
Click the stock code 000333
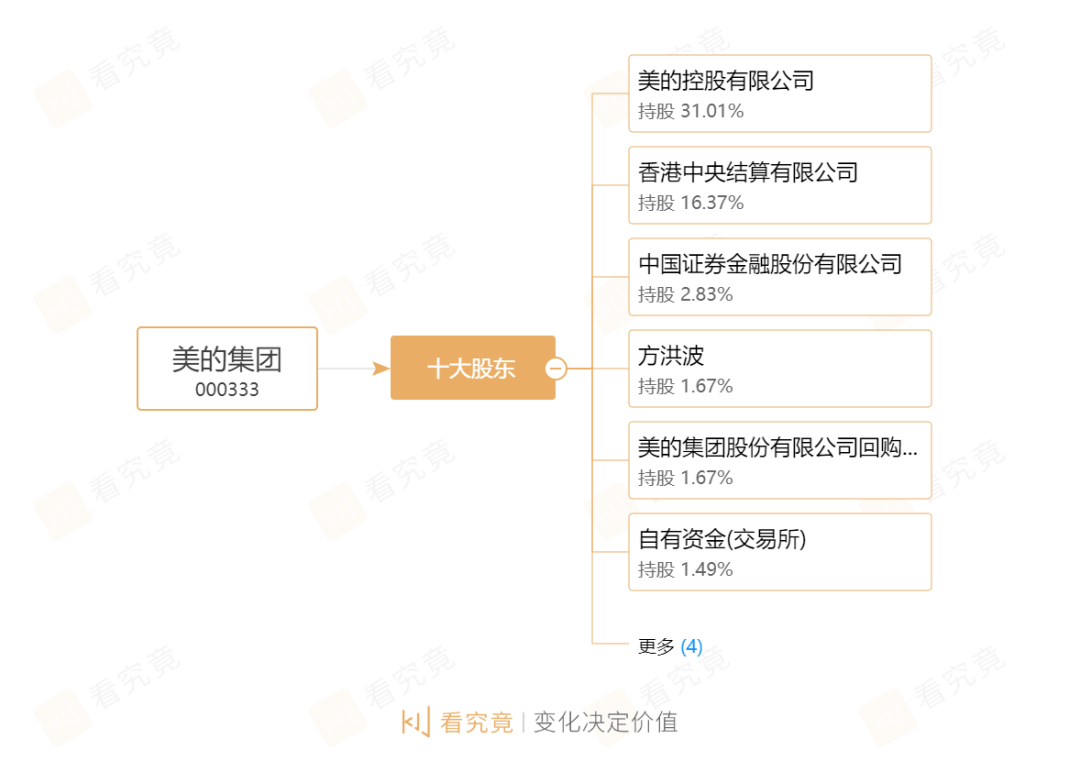point(227,390)
